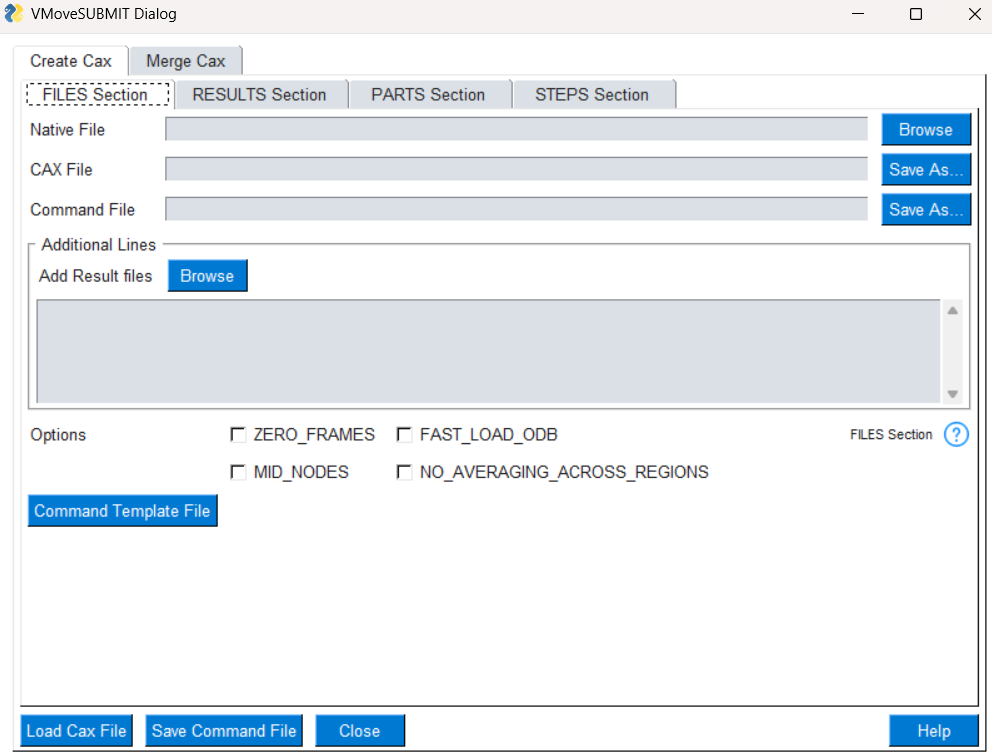Click the FILES Section help icon

click(x=956, y=434)
